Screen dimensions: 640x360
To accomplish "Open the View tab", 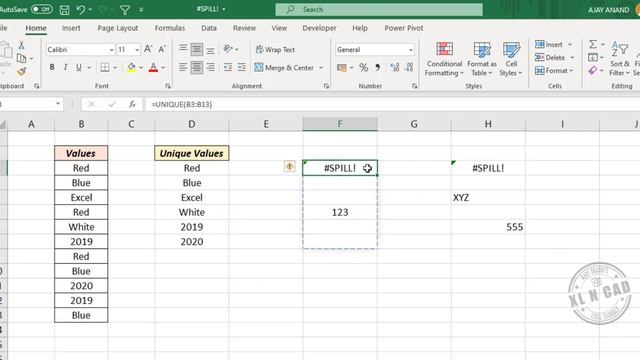I will (x=279, y=28).
